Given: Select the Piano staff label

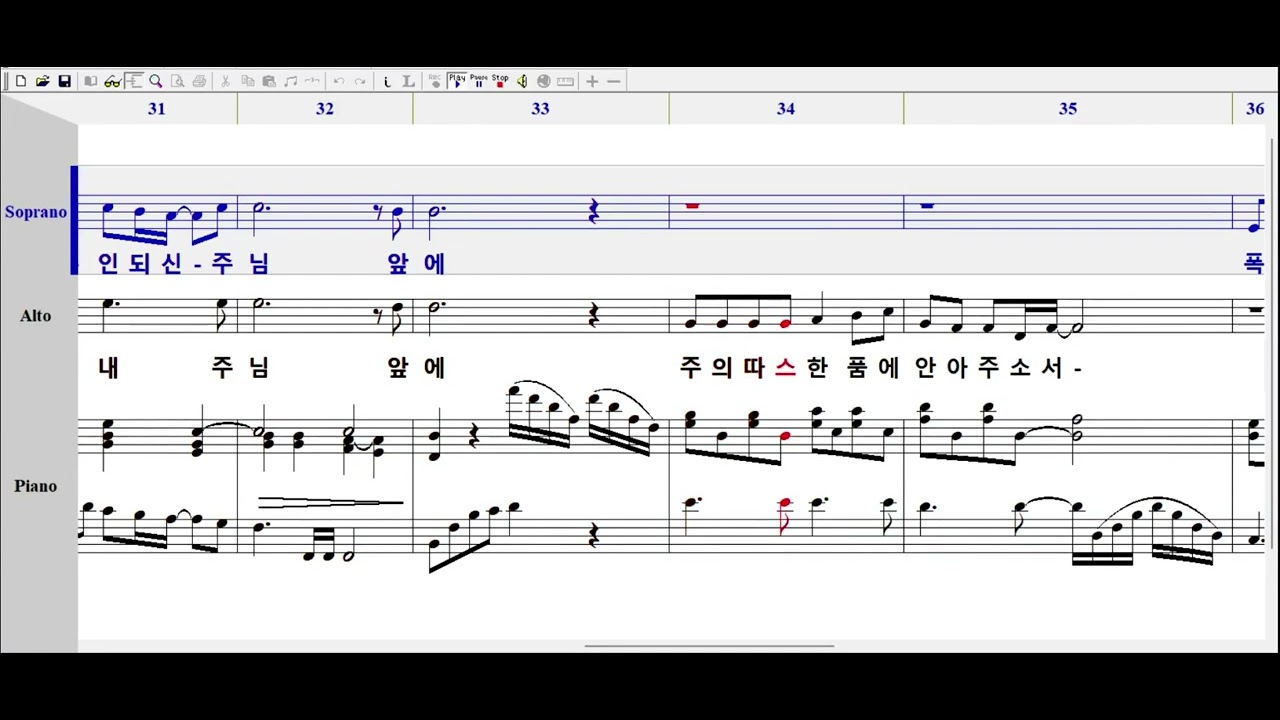Looking at the screenshot, I should click(x=35, y=486).
